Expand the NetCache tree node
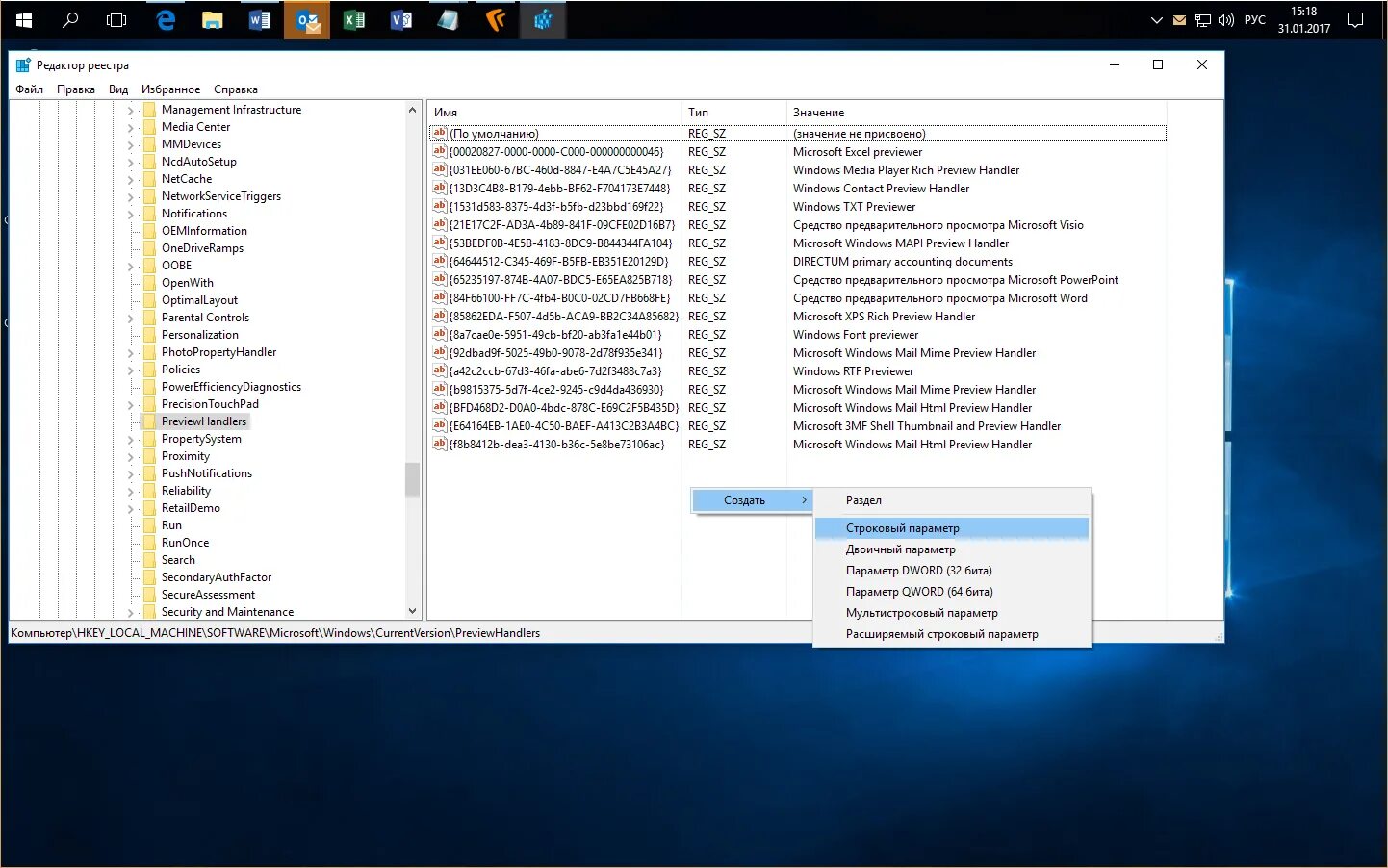This screenshot has height=868, width=1388. (x=131, y=180)
